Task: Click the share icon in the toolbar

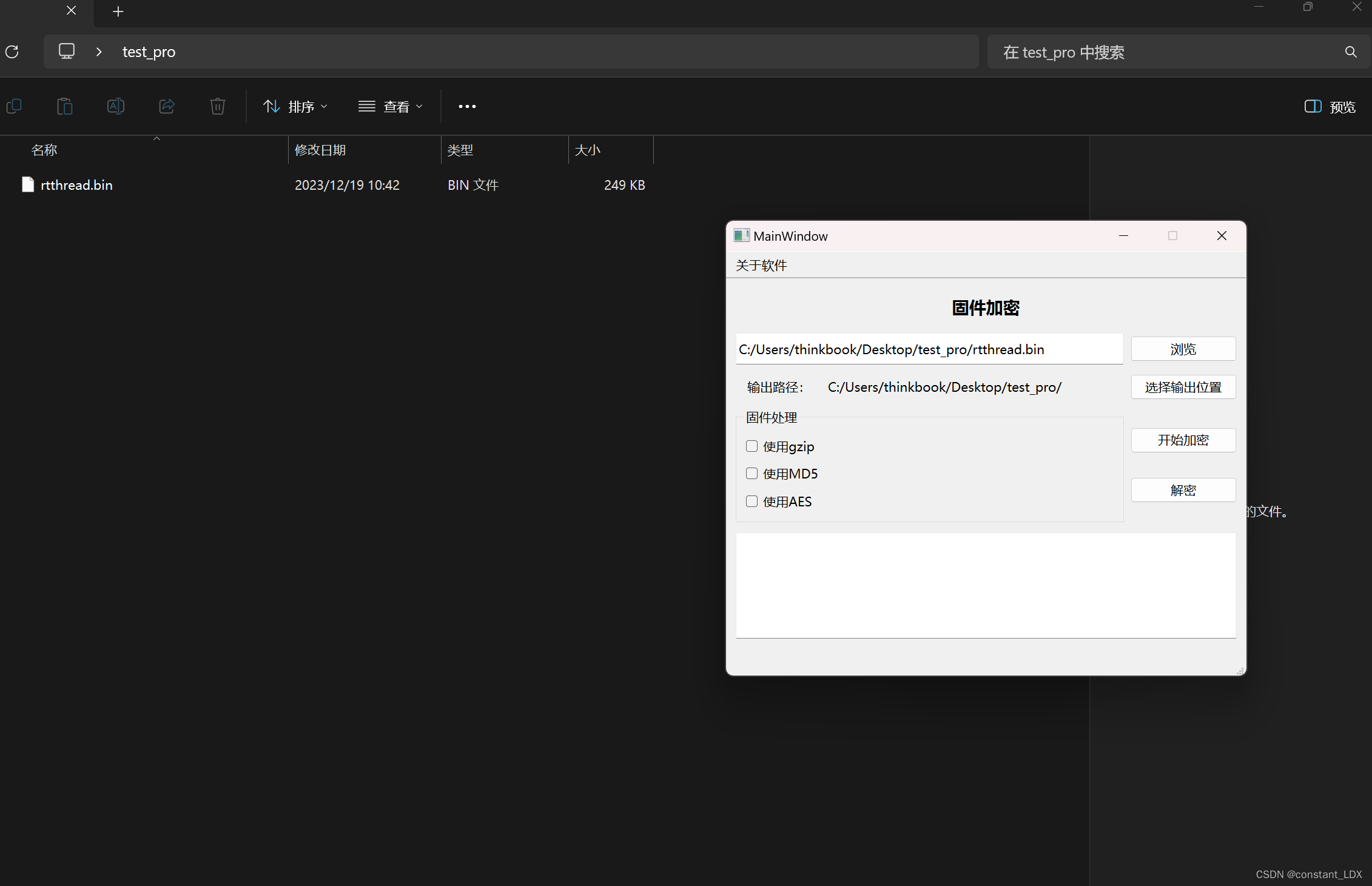Action: [167, 107]
